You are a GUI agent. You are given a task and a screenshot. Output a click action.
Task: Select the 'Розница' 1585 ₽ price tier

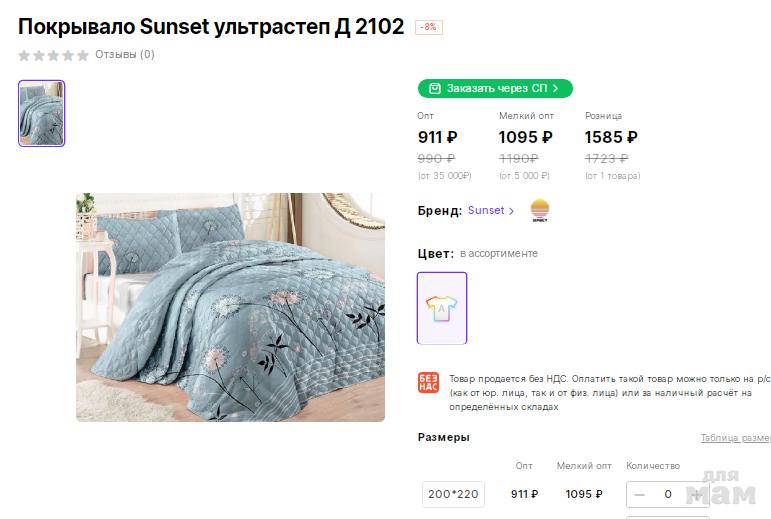[x=611, y=137]
